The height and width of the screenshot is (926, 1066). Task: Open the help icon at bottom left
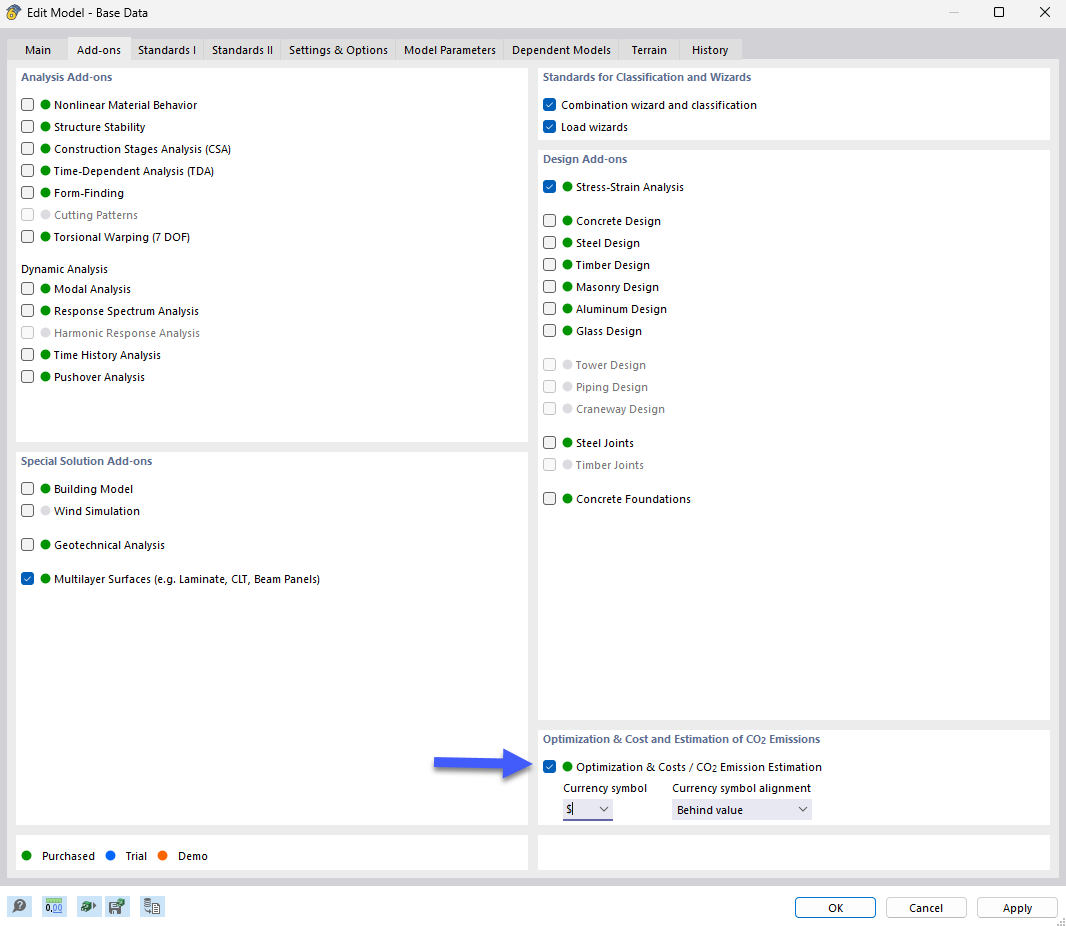click(x=19, y=906)
